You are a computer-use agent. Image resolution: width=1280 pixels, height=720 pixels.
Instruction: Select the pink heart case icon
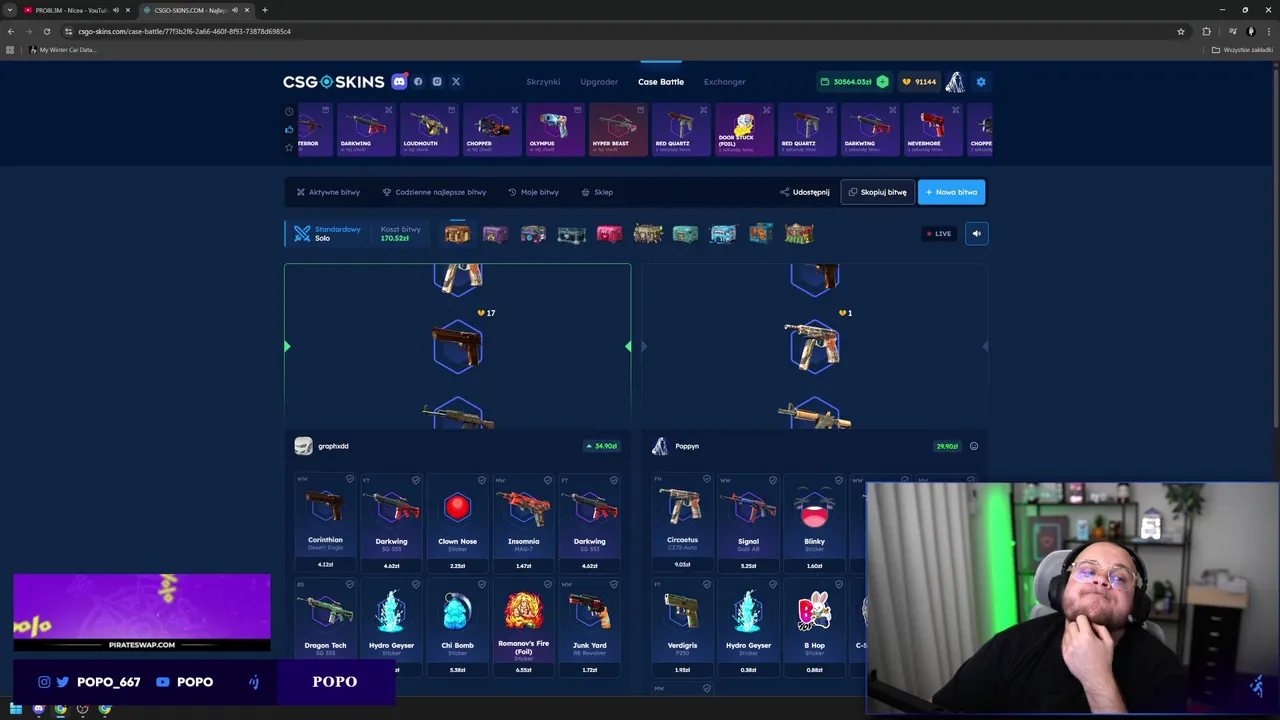[609, 234]
